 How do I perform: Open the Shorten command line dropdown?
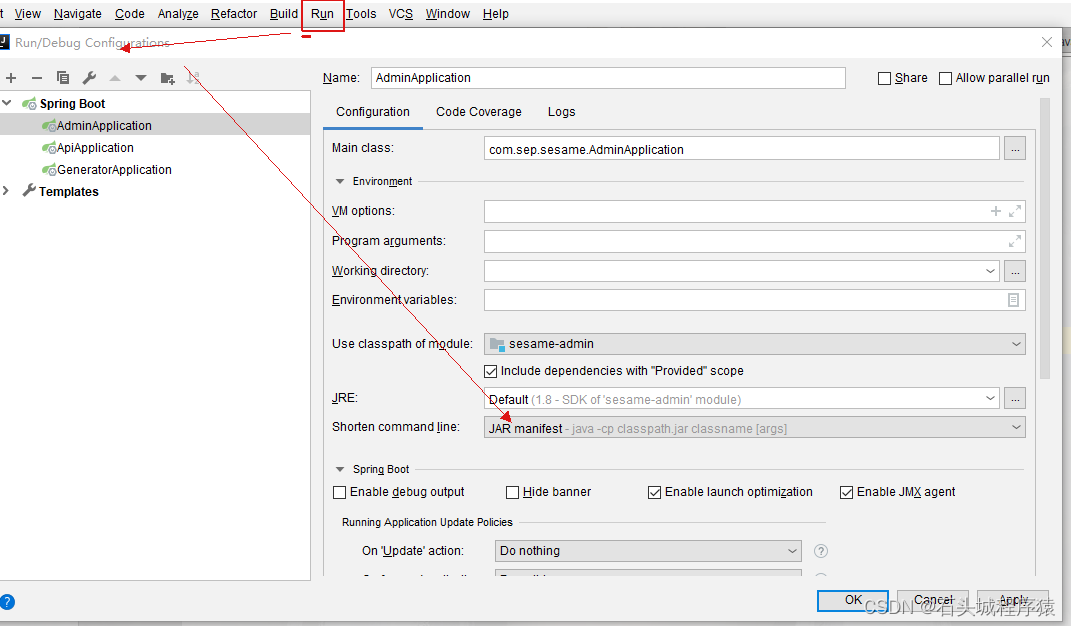pos(1017,426)
